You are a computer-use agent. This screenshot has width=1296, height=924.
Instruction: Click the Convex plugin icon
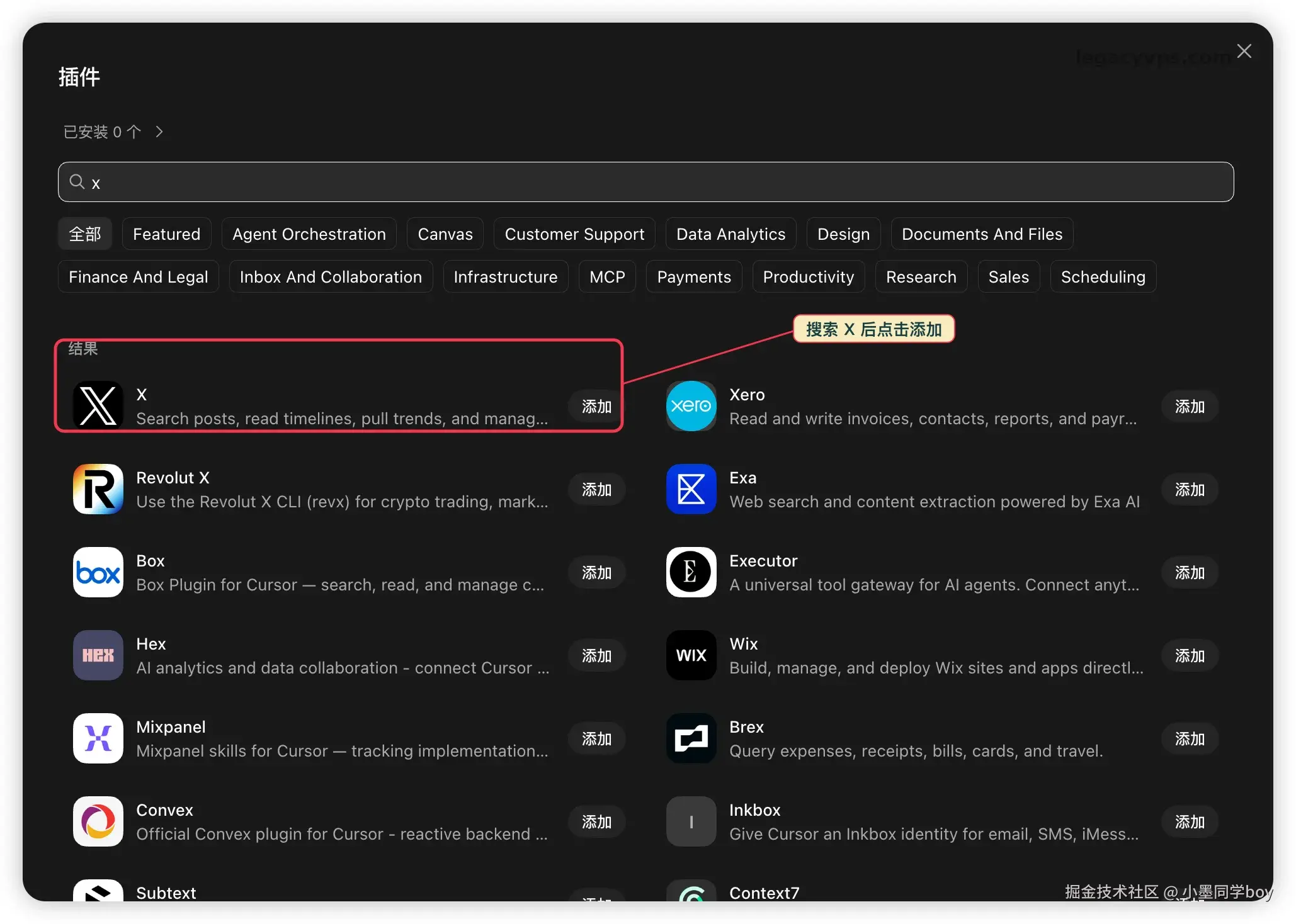click(98, 821)
